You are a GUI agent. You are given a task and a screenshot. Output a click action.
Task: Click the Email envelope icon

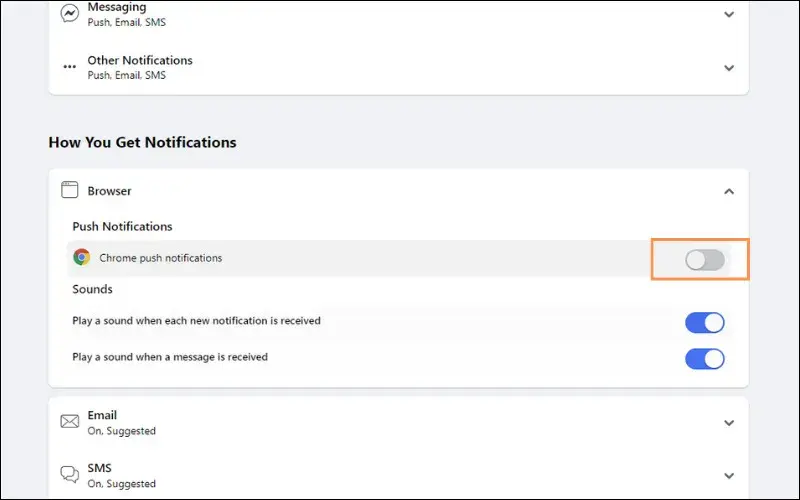tap(69, 421)
